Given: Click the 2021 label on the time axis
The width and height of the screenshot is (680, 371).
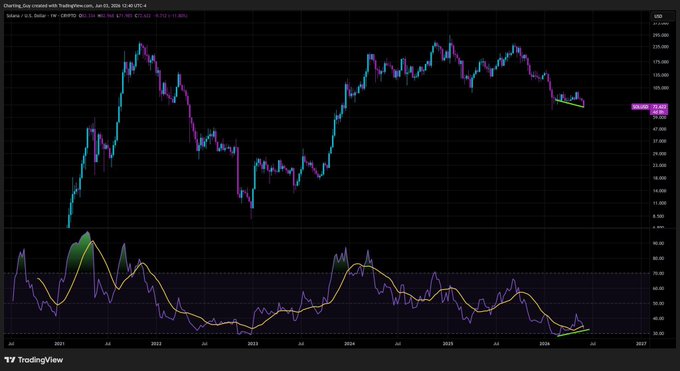Looking at the screenshot, I should click(x=59, y=343).
